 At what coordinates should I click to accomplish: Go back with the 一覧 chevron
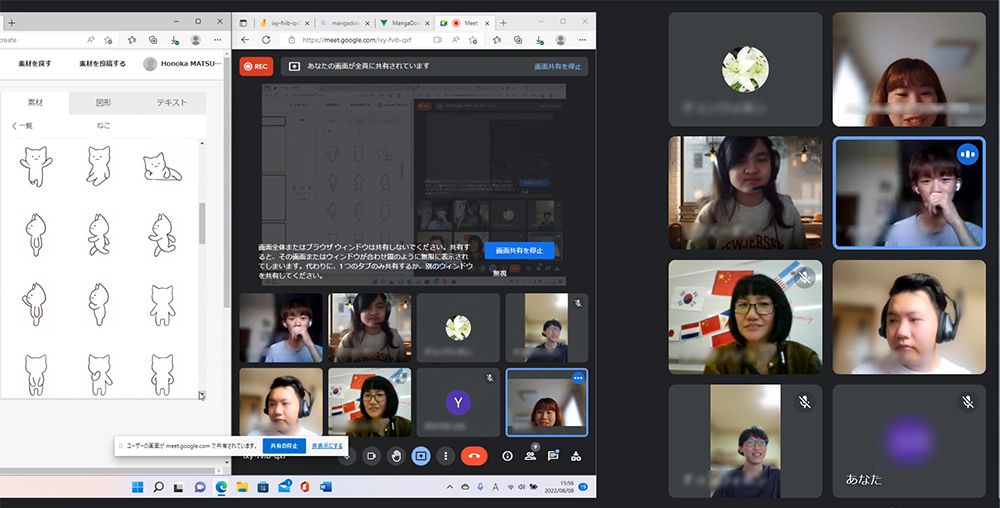(x=22, y=126)
